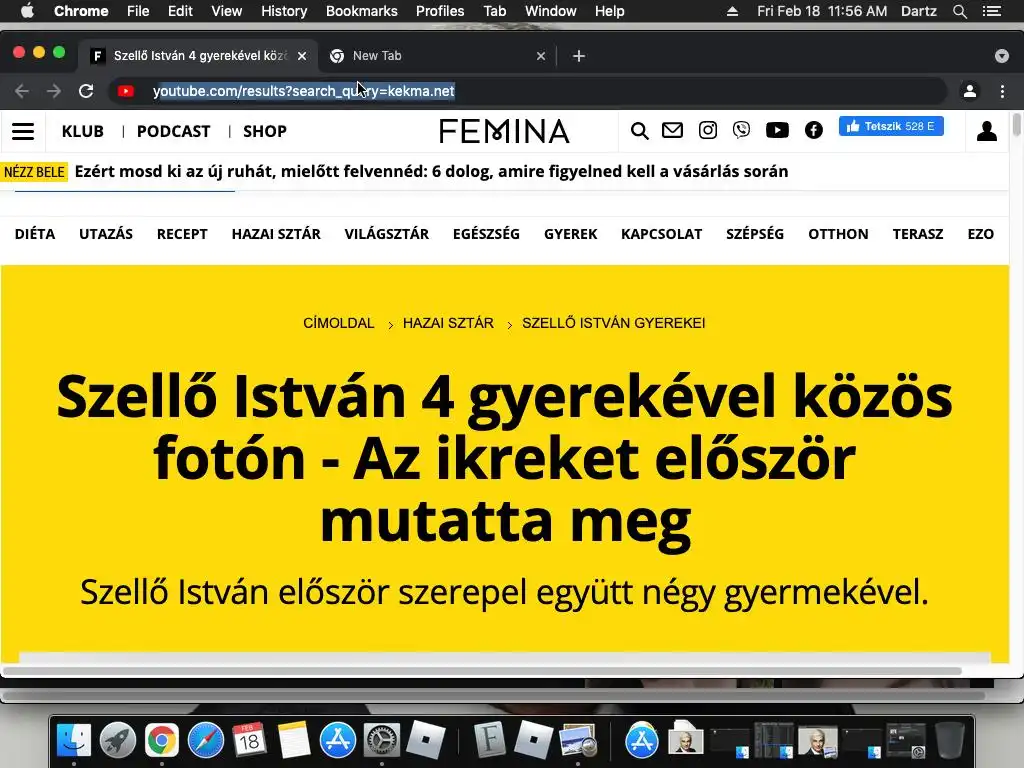The image size is (1024, 768).
Task: Click the SZELLŐ ISTVÁN GYEREKEI breadcrumb
Action: coord(614,323)
